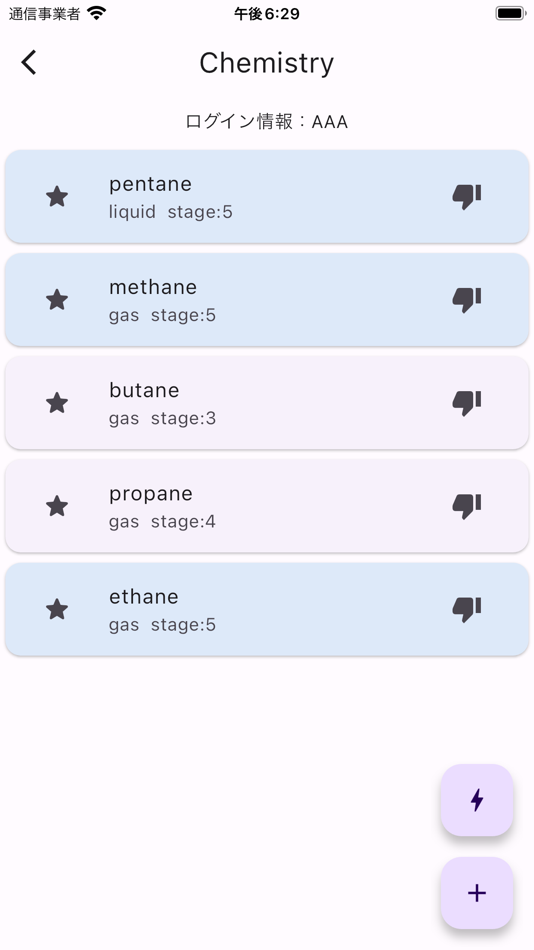Viewport: 534px width, 950px height.
Task: Tap the star icon beside pentane
Action: tap(57, 197)
